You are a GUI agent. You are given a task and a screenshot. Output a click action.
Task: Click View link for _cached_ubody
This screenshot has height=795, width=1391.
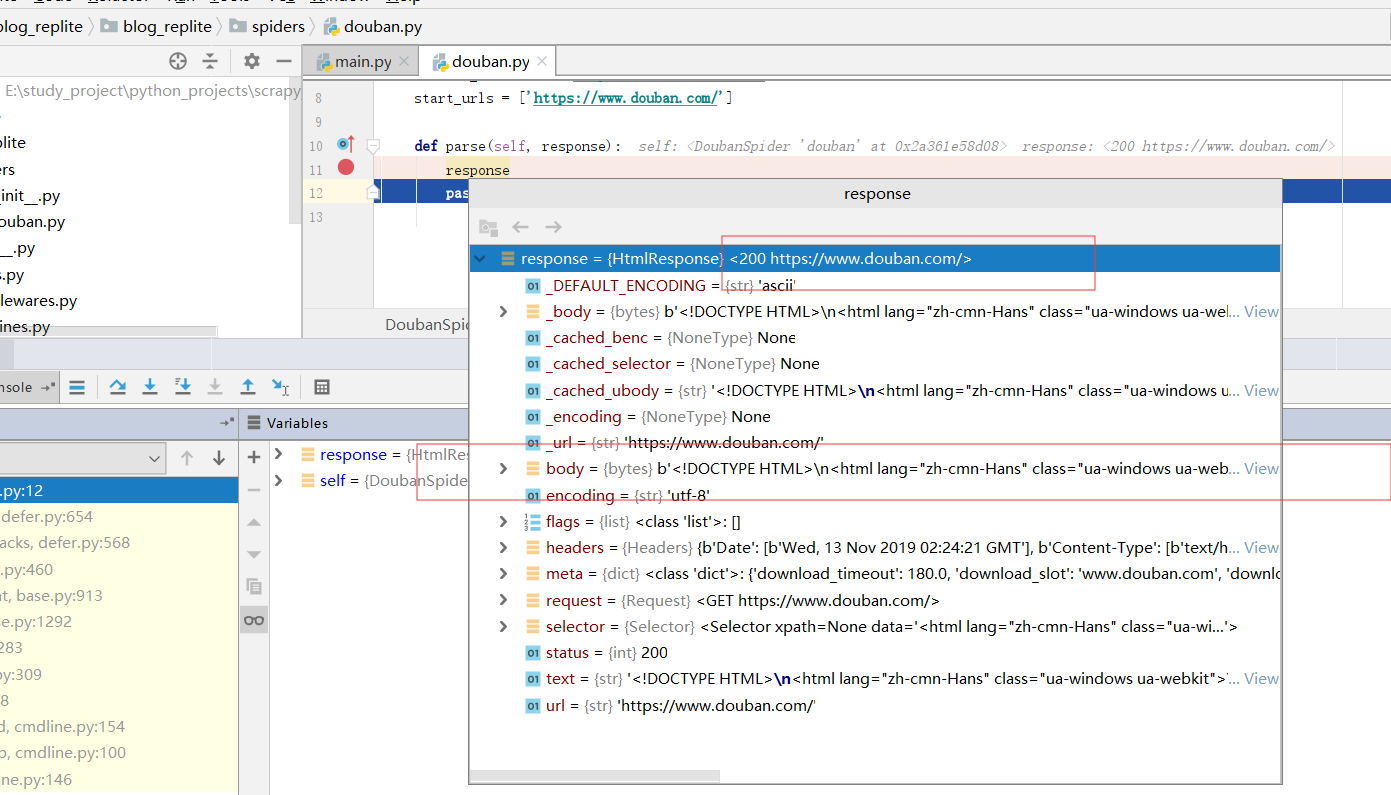[x=1260, y=391]
